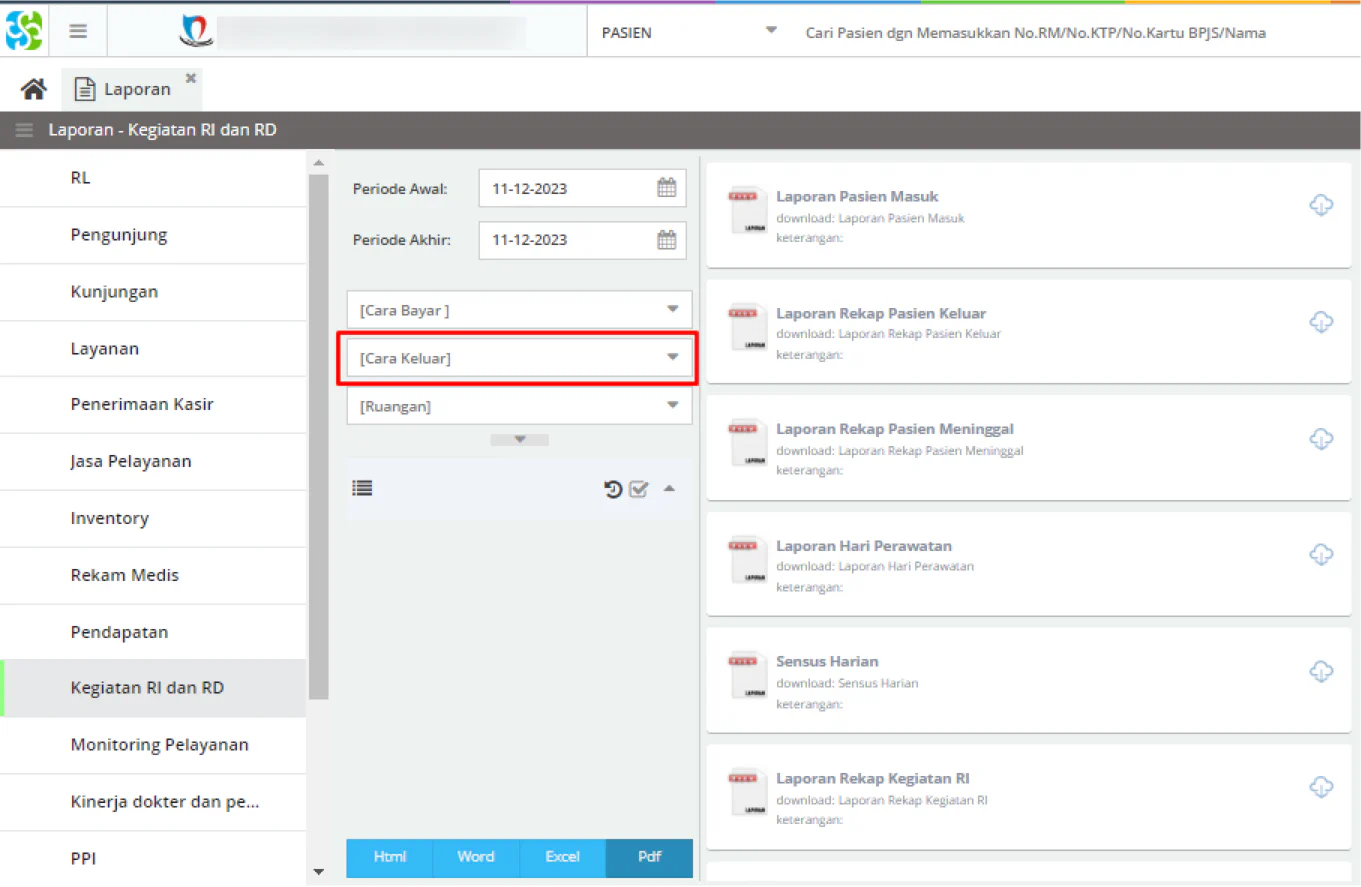Collapse the list panel with the up arrow
Screen dimensions: 1361x887
(x=669, y=489)
